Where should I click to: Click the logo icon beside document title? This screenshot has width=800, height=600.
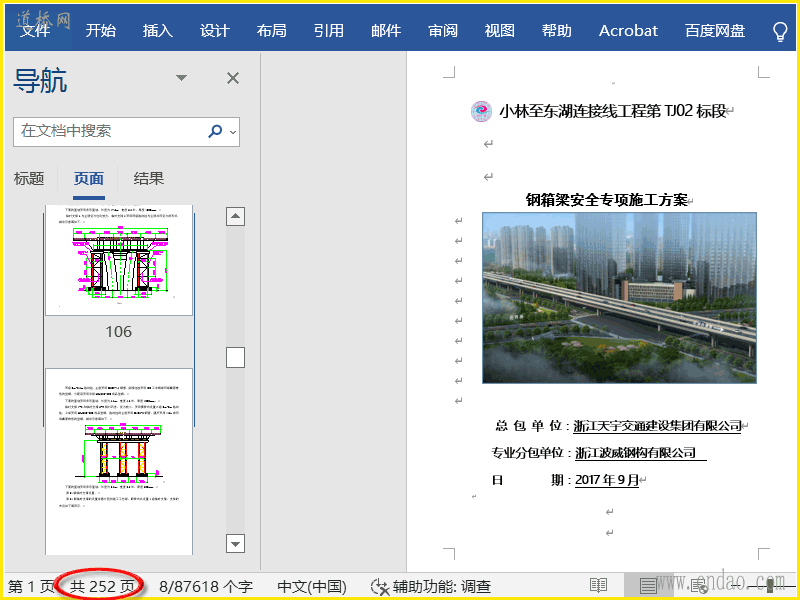[x=482, y=111]
